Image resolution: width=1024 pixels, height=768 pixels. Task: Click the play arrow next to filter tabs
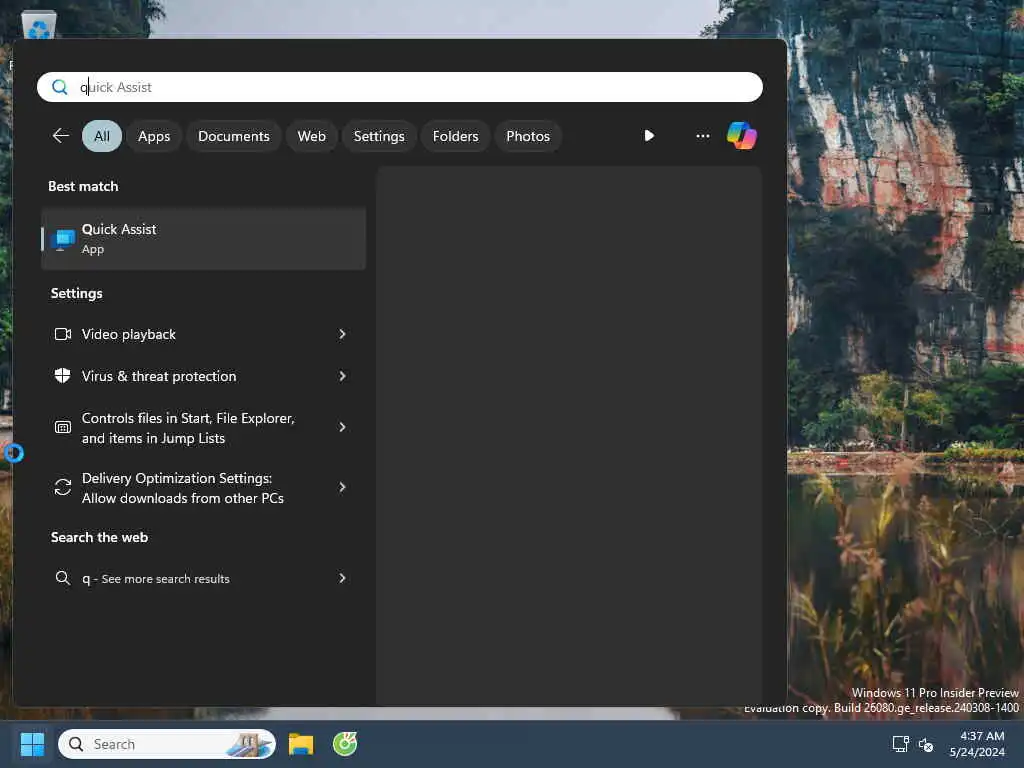click(648, 136)
